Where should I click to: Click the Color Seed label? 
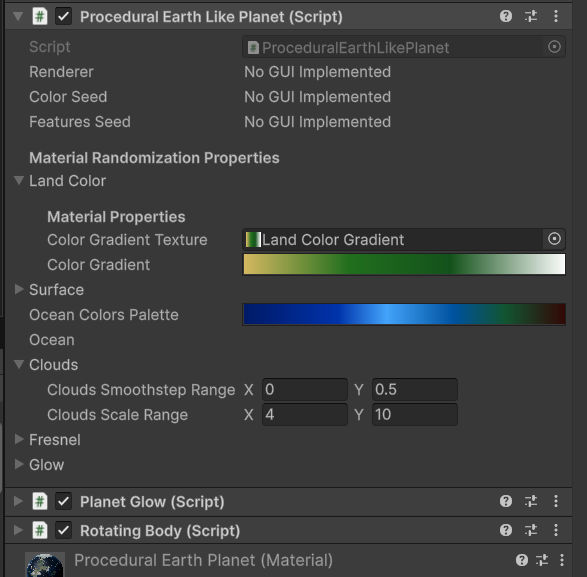point(68,97)
